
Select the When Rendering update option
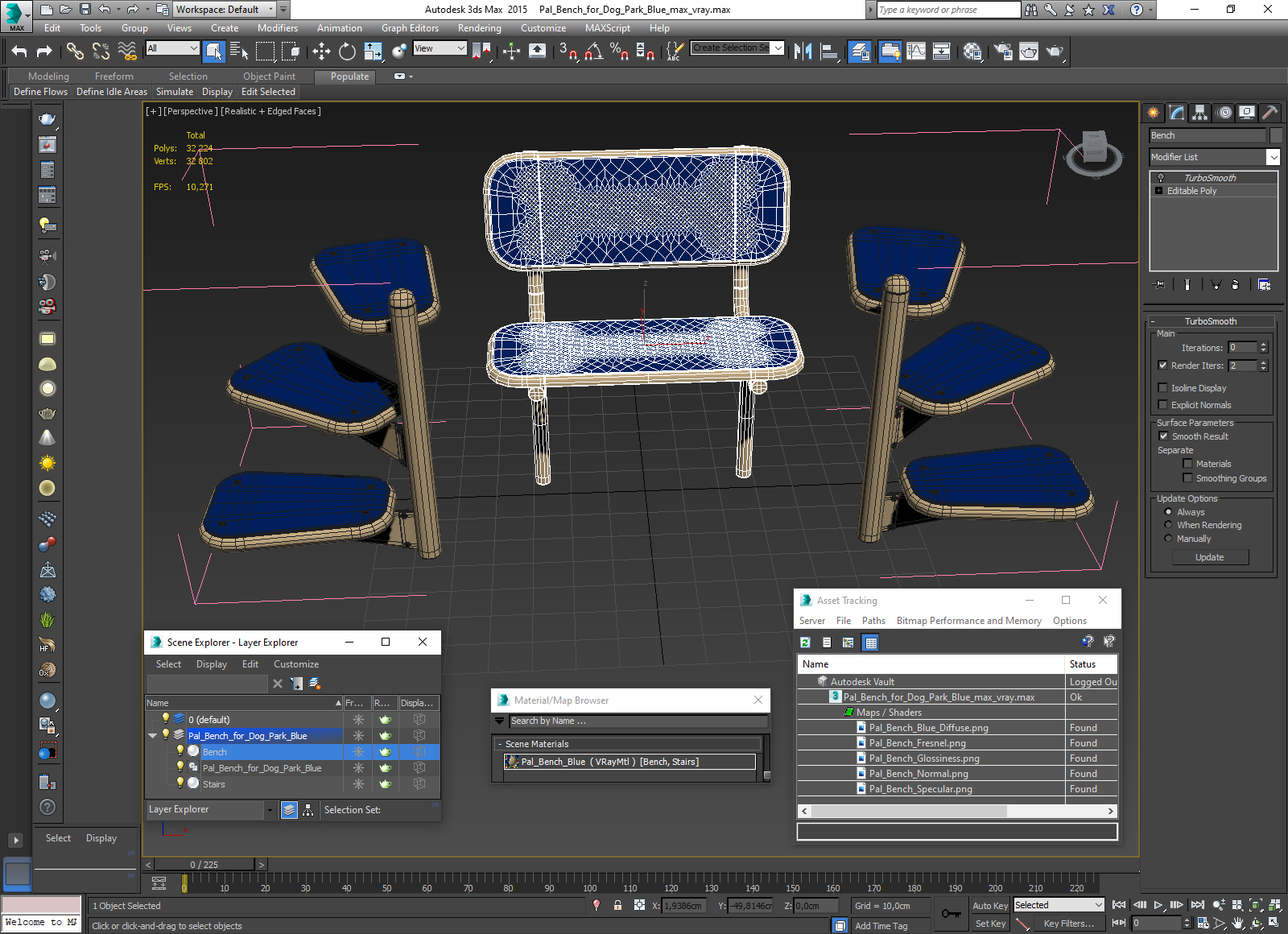click(1168, 525)
